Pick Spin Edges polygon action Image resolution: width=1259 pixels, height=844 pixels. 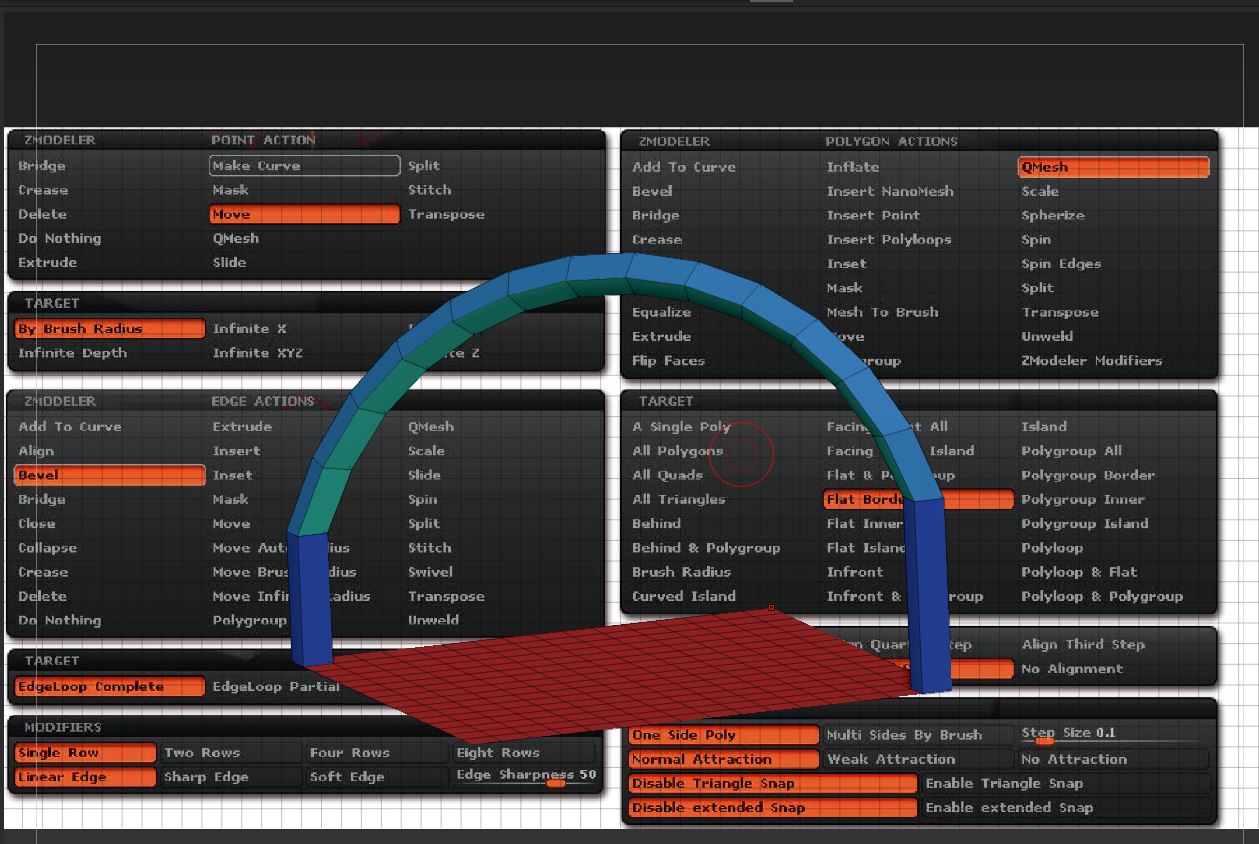tap(1060, 264)
